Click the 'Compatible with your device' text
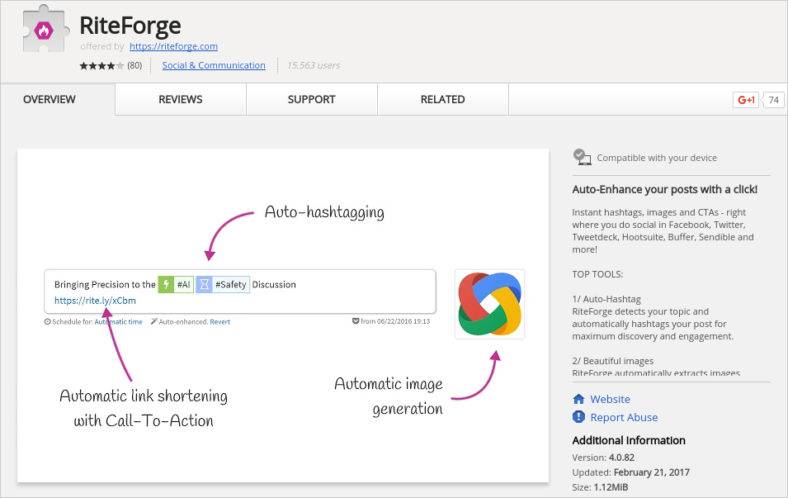The height and width of the screenshot is (498, 788). pyautogui.click(x=656, y=158)
